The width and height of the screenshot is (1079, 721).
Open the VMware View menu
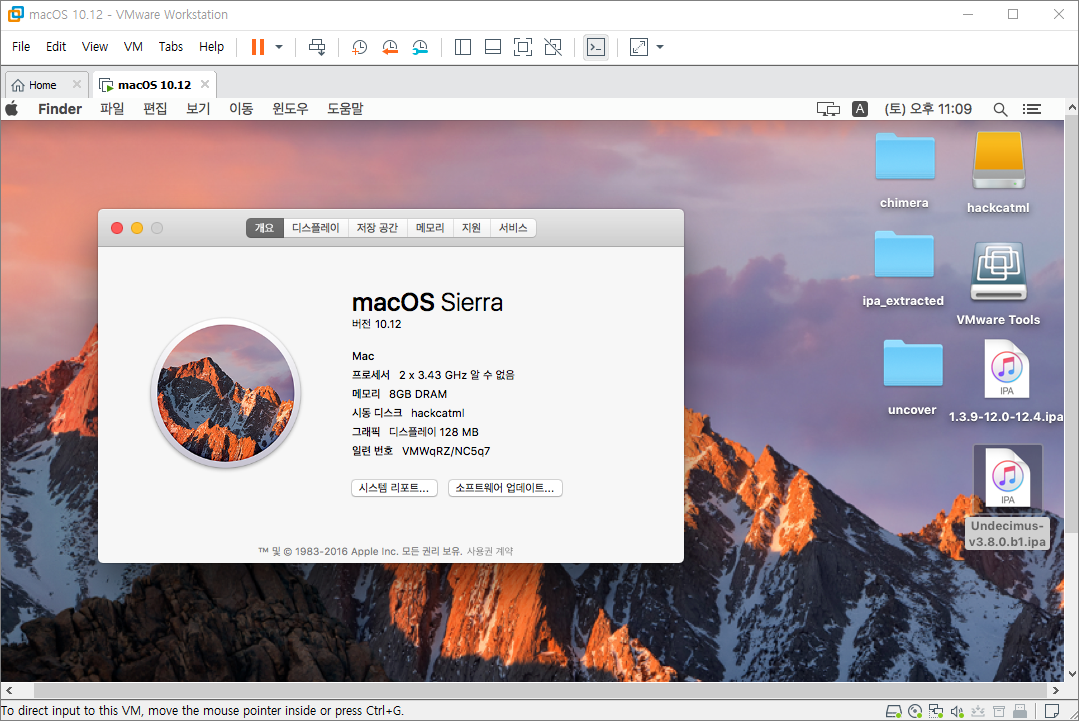(95, 46)
